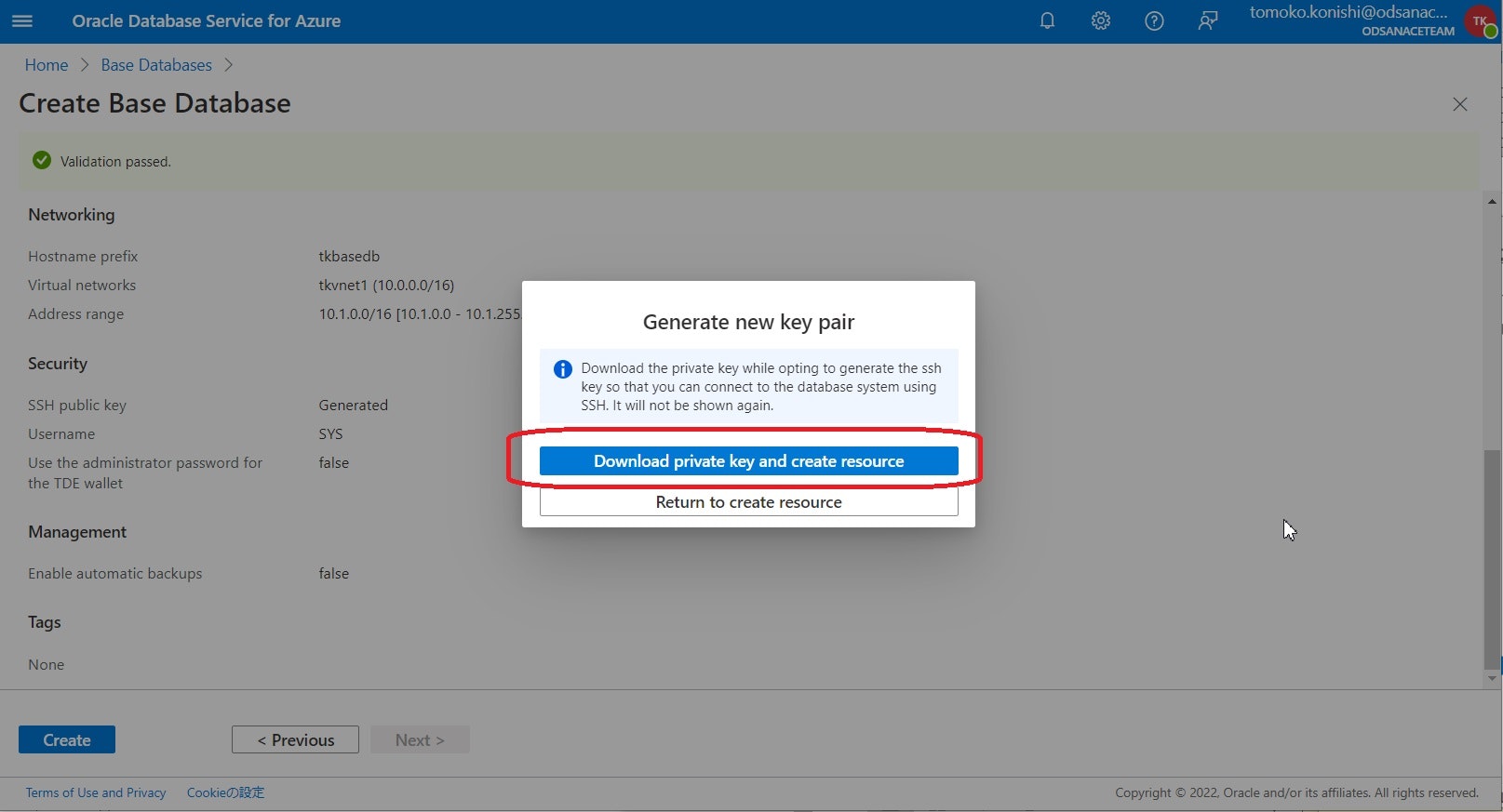Open the Base Databases breadcrumb link

pyautogui.click(x=156, y=65)
